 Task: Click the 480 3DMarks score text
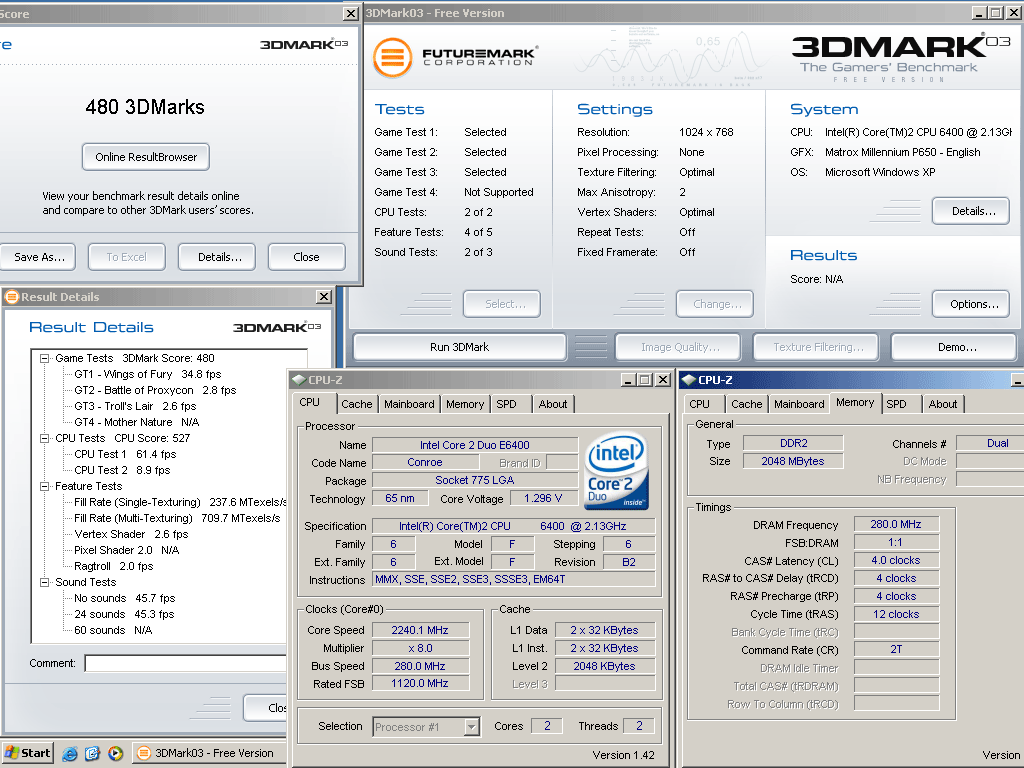point(145,107)
